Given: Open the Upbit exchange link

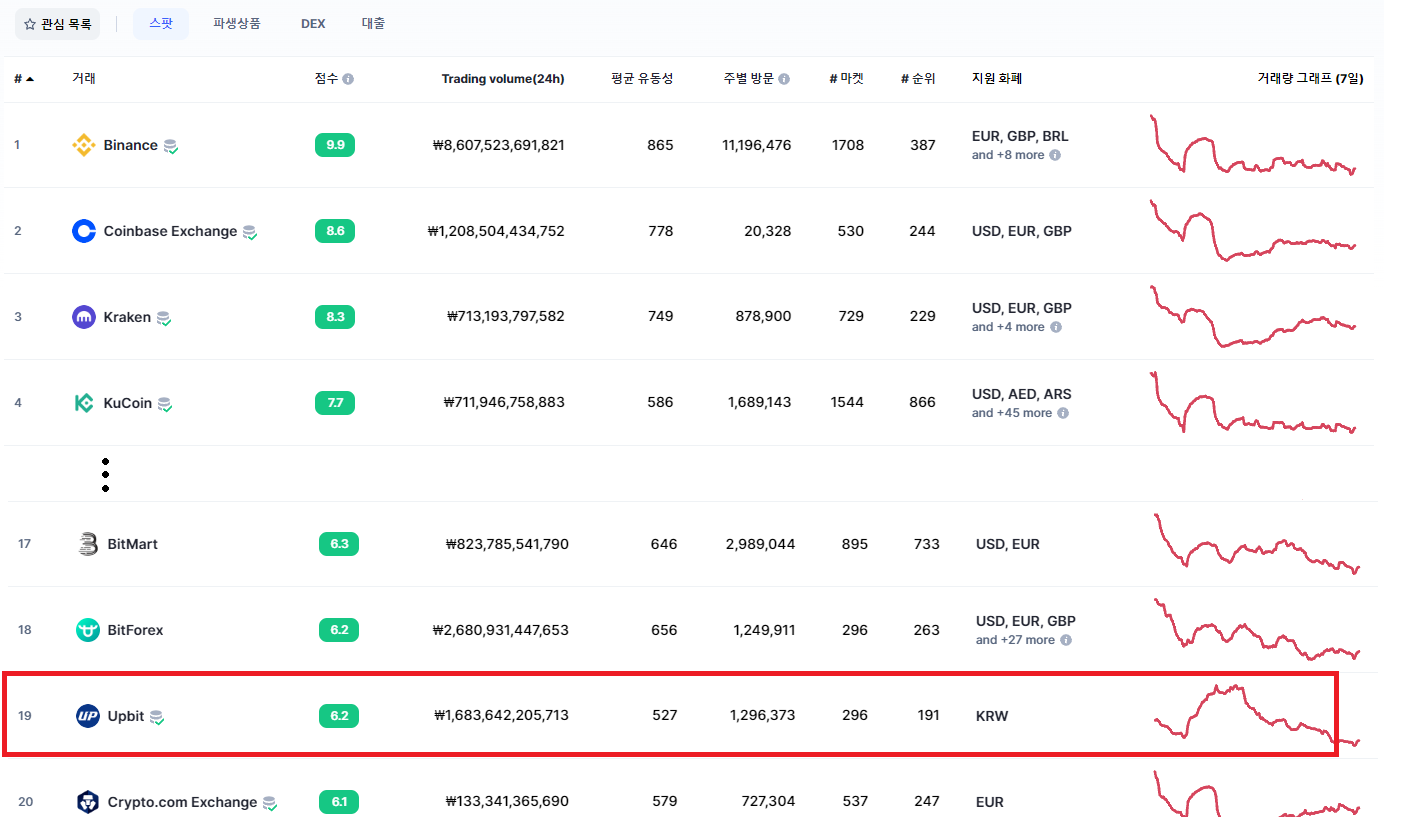Looking at the screenshot, I should (126, 717).
